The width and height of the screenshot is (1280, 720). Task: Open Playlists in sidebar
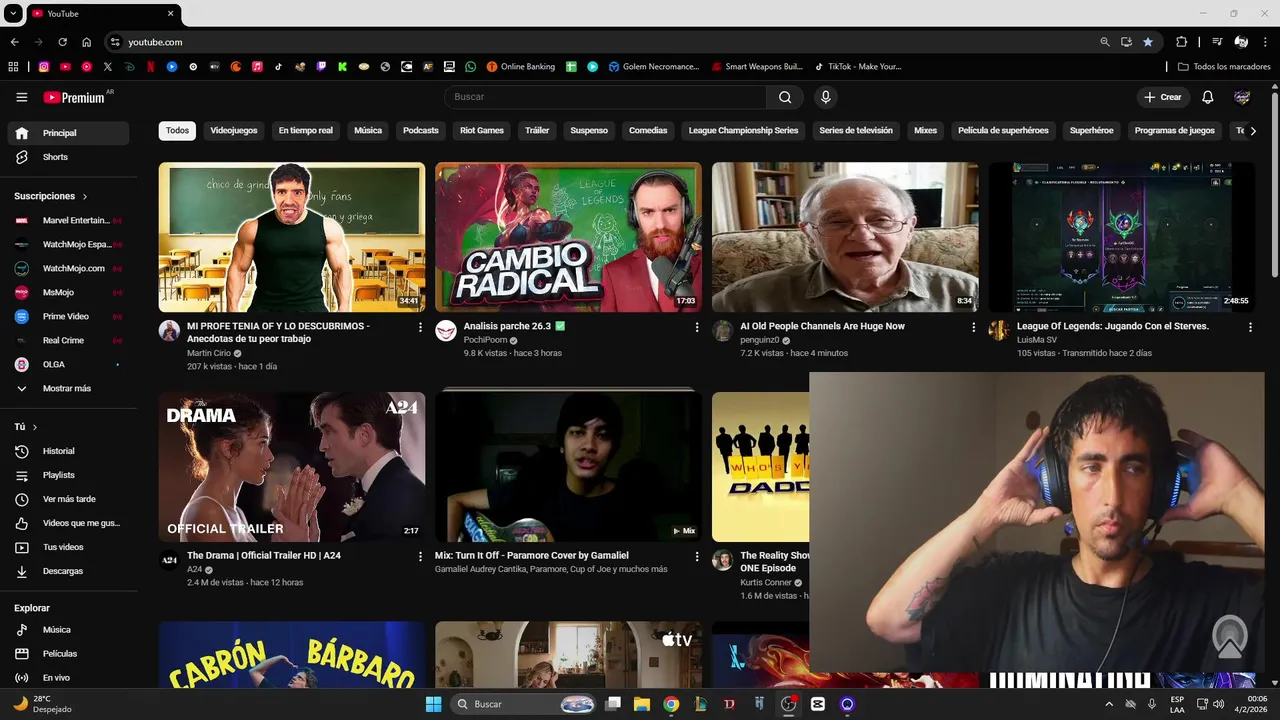68,475
